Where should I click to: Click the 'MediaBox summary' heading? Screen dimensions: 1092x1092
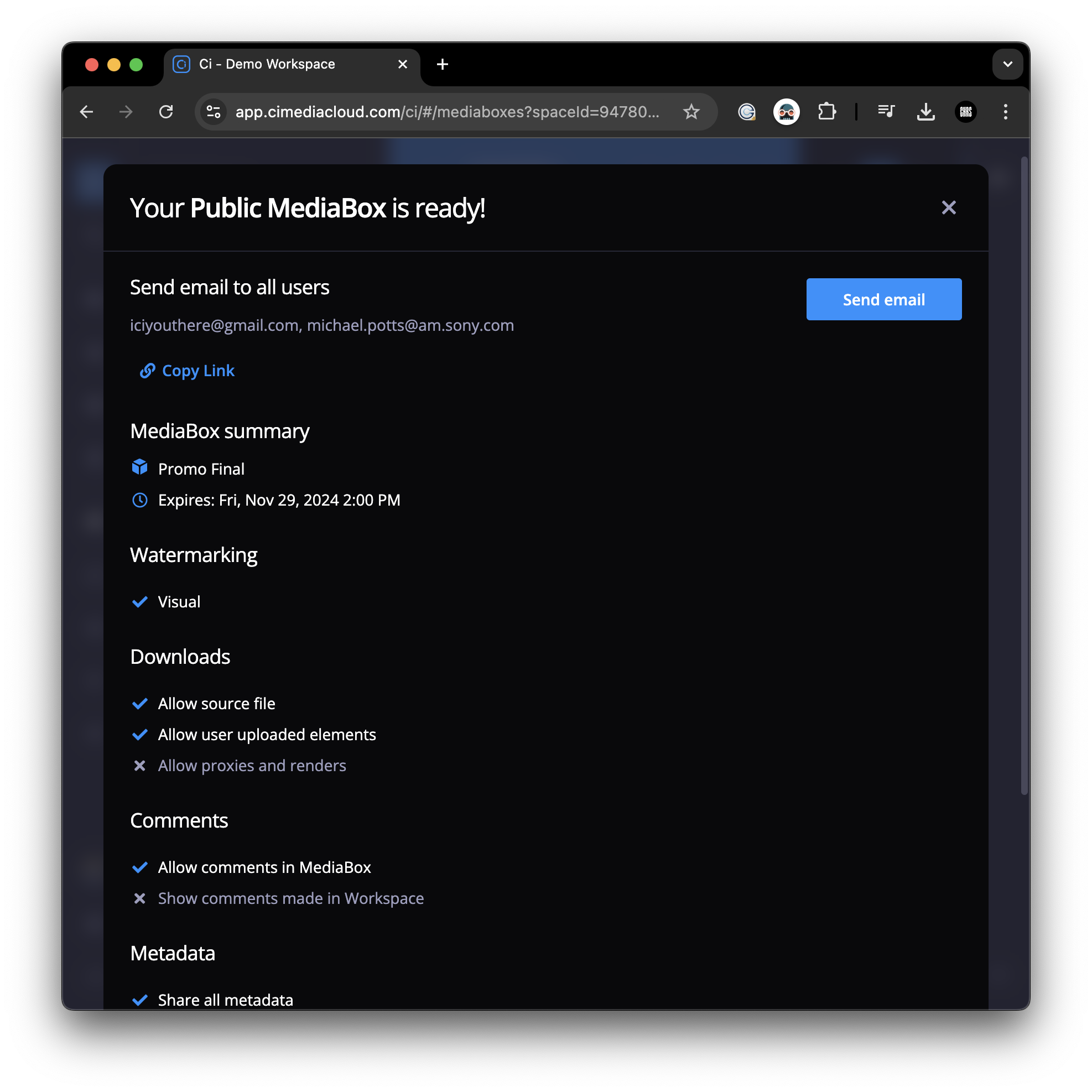click(219, 432)
